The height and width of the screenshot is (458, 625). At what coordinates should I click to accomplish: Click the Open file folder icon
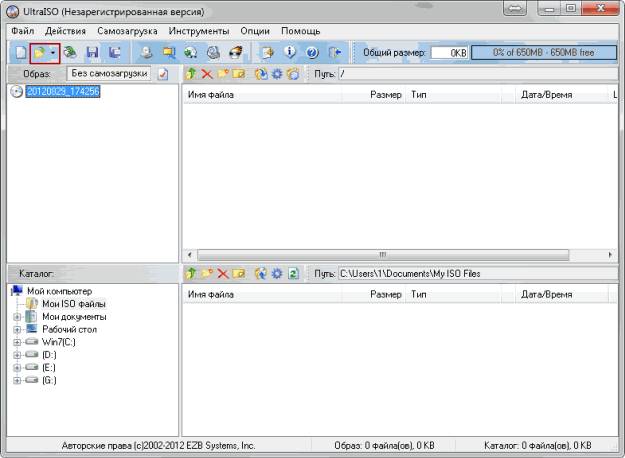click(40, 52)
